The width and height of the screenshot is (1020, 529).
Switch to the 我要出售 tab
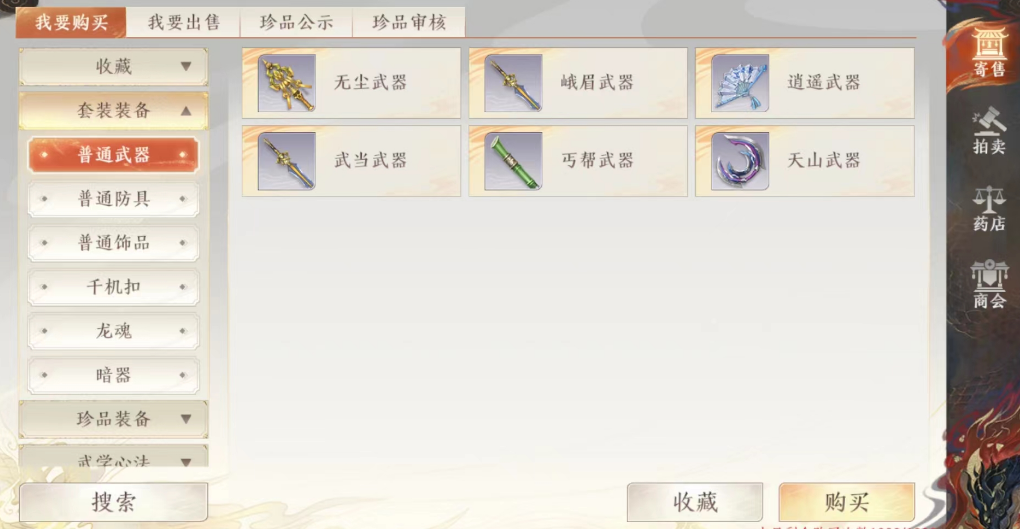coord(183,22)
